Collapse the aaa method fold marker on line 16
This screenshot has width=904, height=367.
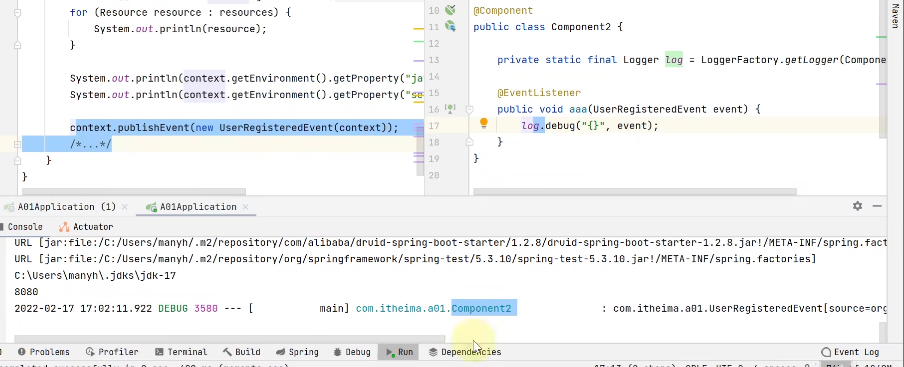(469, 109)
